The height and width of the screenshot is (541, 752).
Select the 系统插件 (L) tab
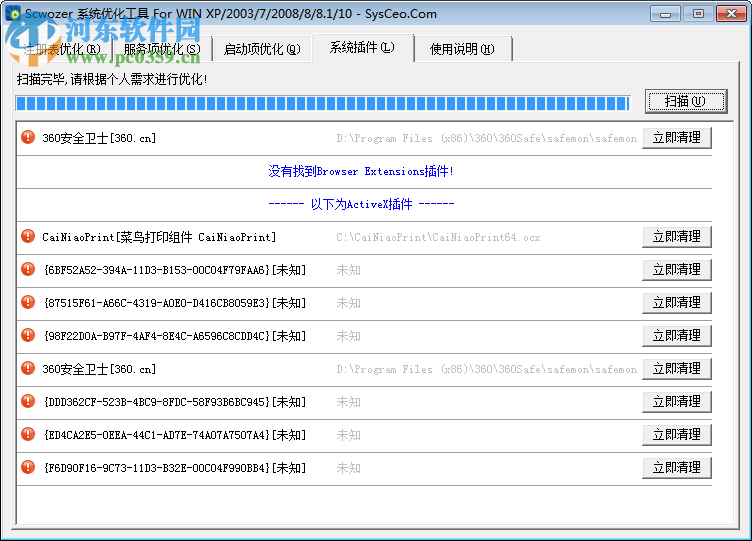tap(362, 47)
